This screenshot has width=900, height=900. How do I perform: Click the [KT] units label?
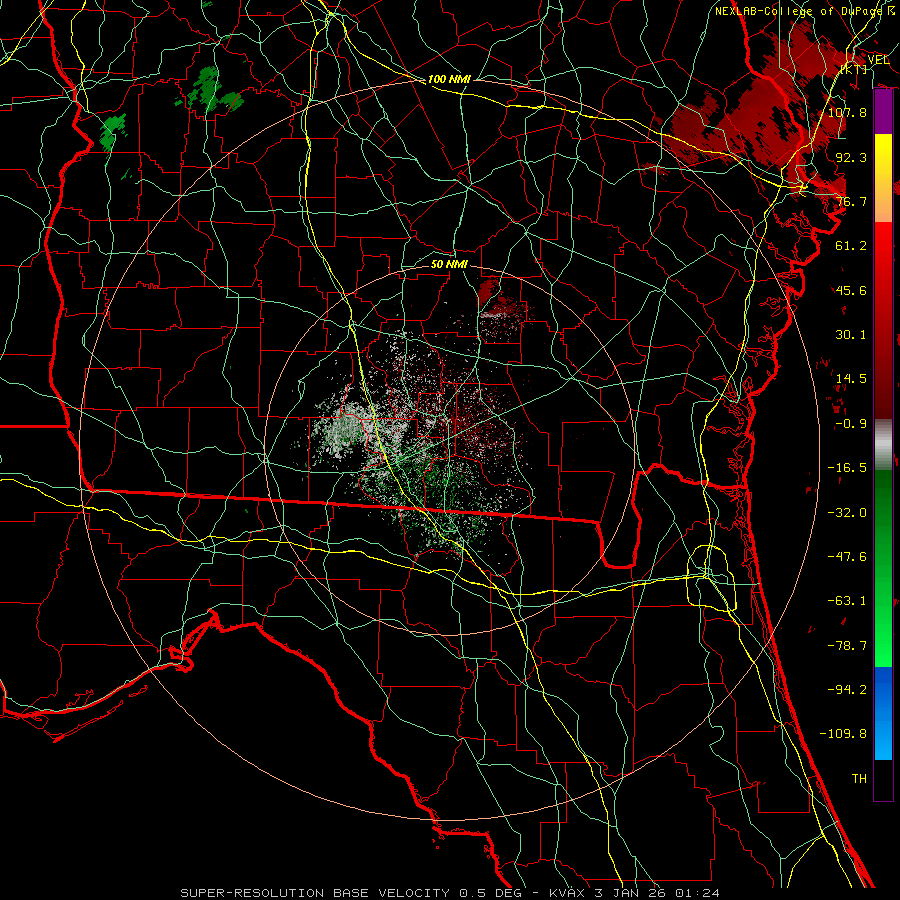pyautogui.click(x=854, y=69)
